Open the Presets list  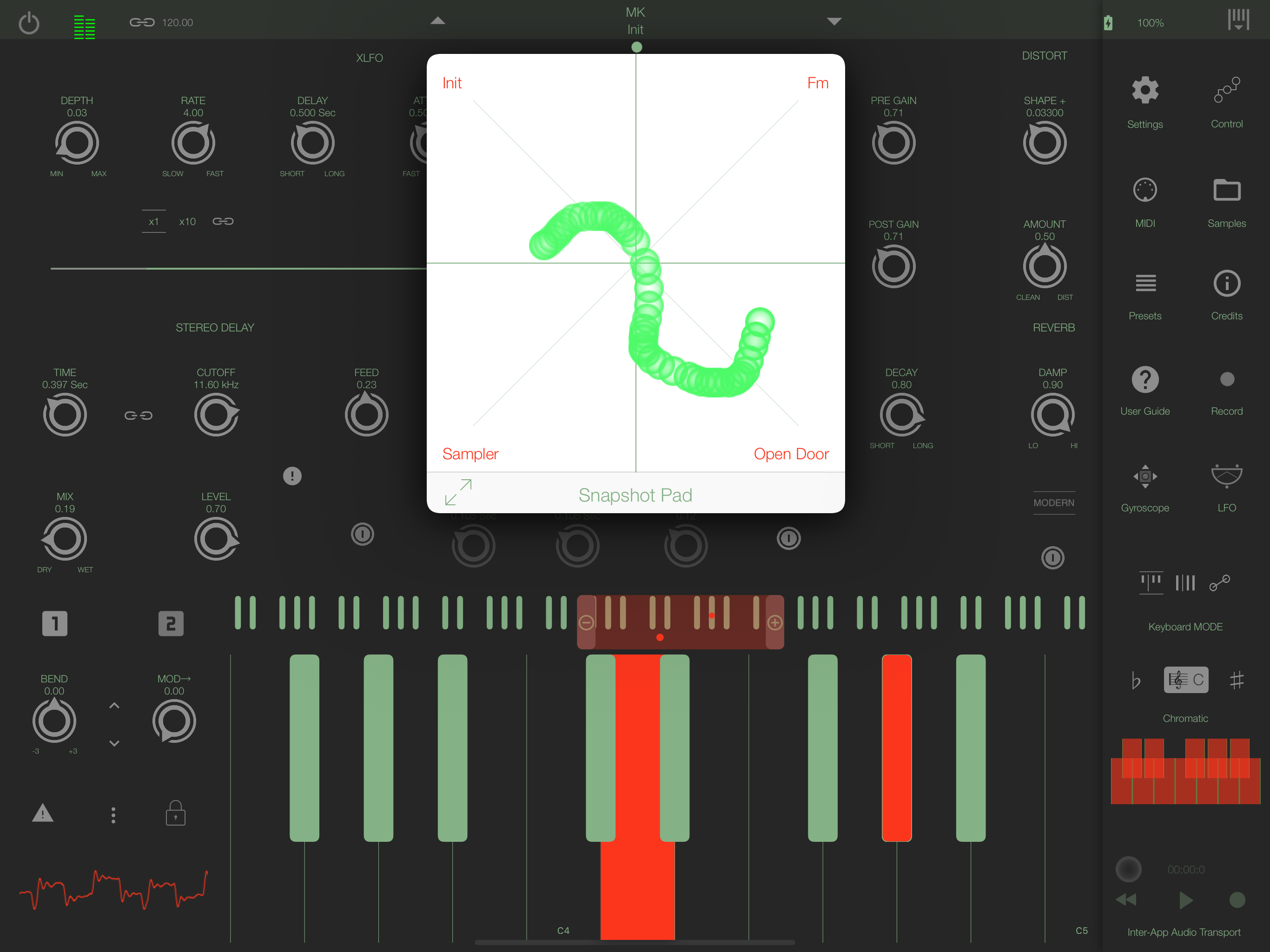[1145, 283]
